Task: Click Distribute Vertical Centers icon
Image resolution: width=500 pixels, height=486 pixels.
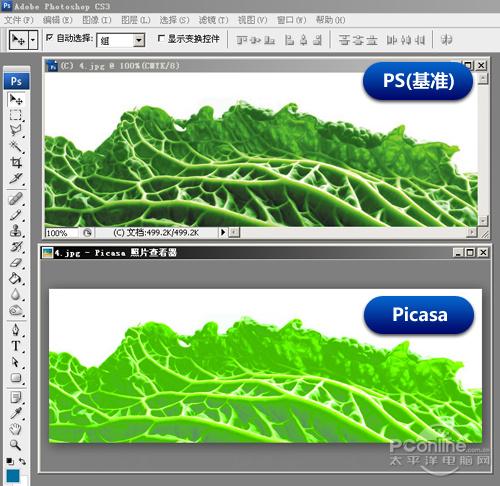Action: (358, 40)
